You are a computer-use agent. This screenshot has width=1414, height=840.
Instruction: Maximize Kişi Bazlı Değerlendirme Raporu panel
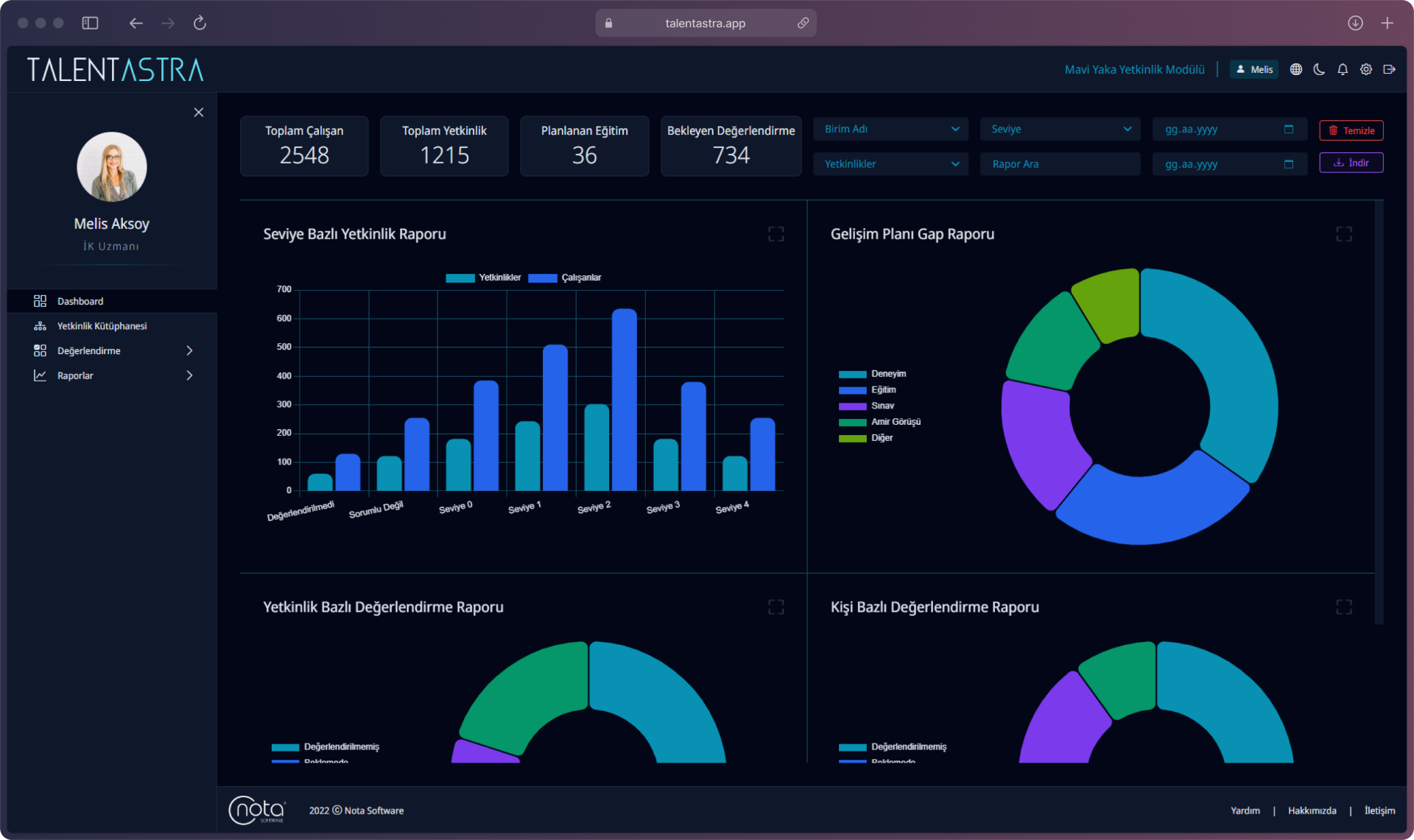pyautogui.click(x=1343, y=607)
